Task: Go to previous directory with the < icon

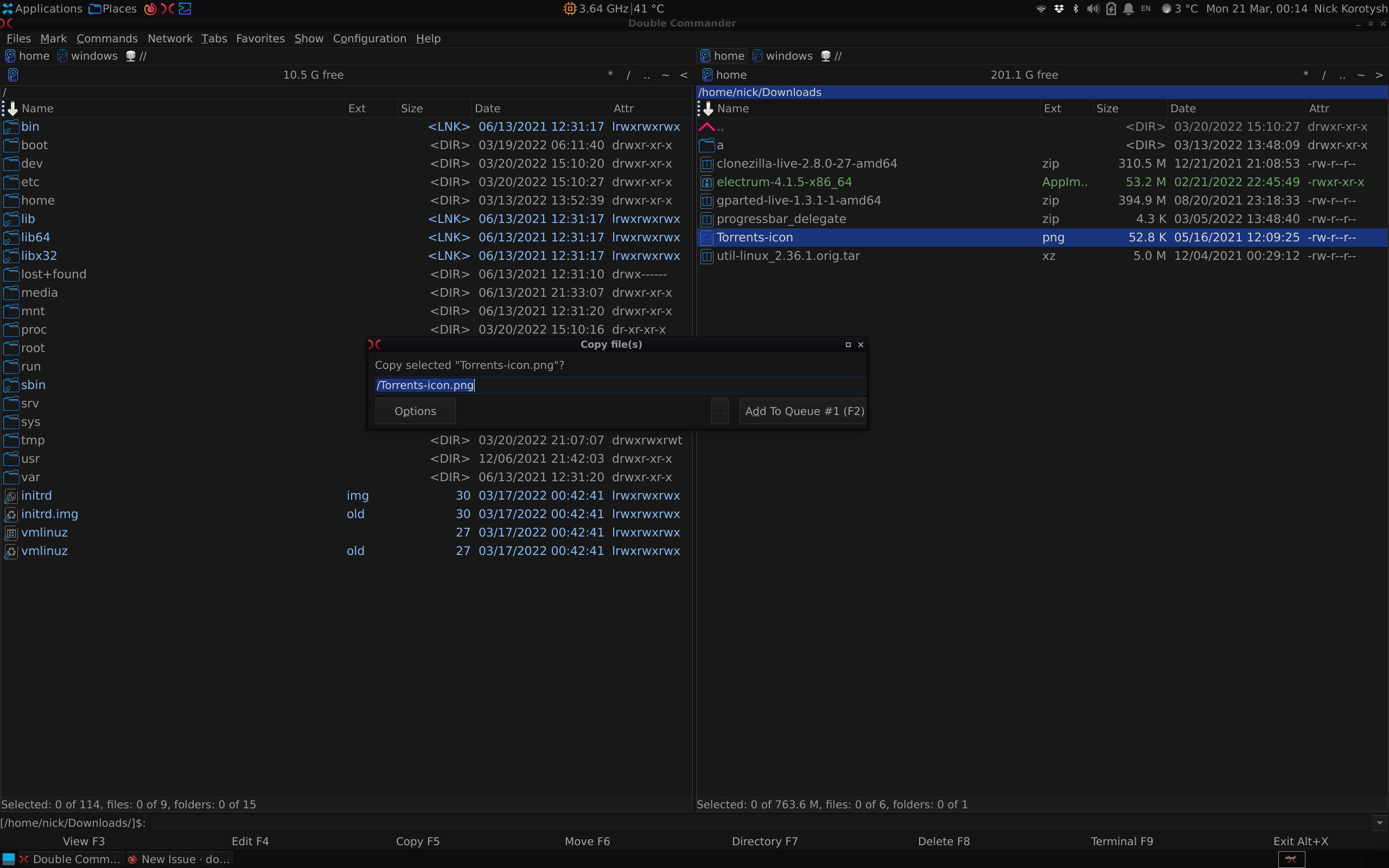Action: [x=684, y=75]
